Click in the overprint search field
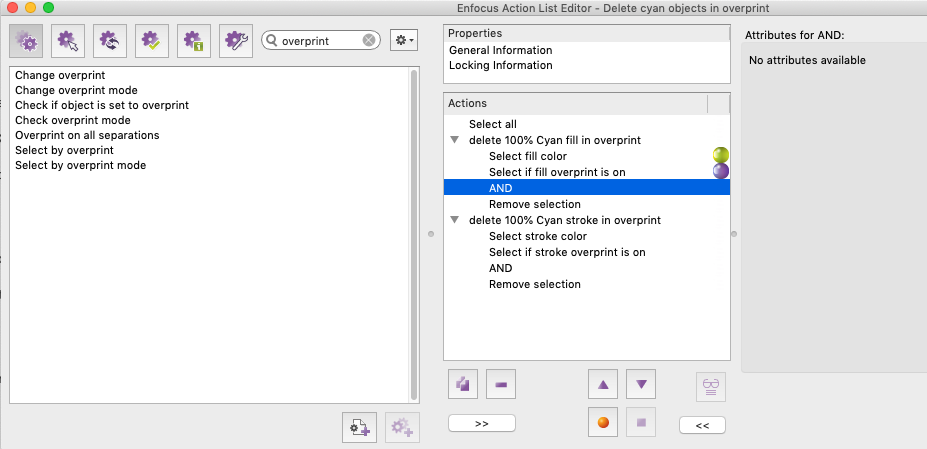Image resolution: width=927 pixels, height=449 pixels. [320, 41]
